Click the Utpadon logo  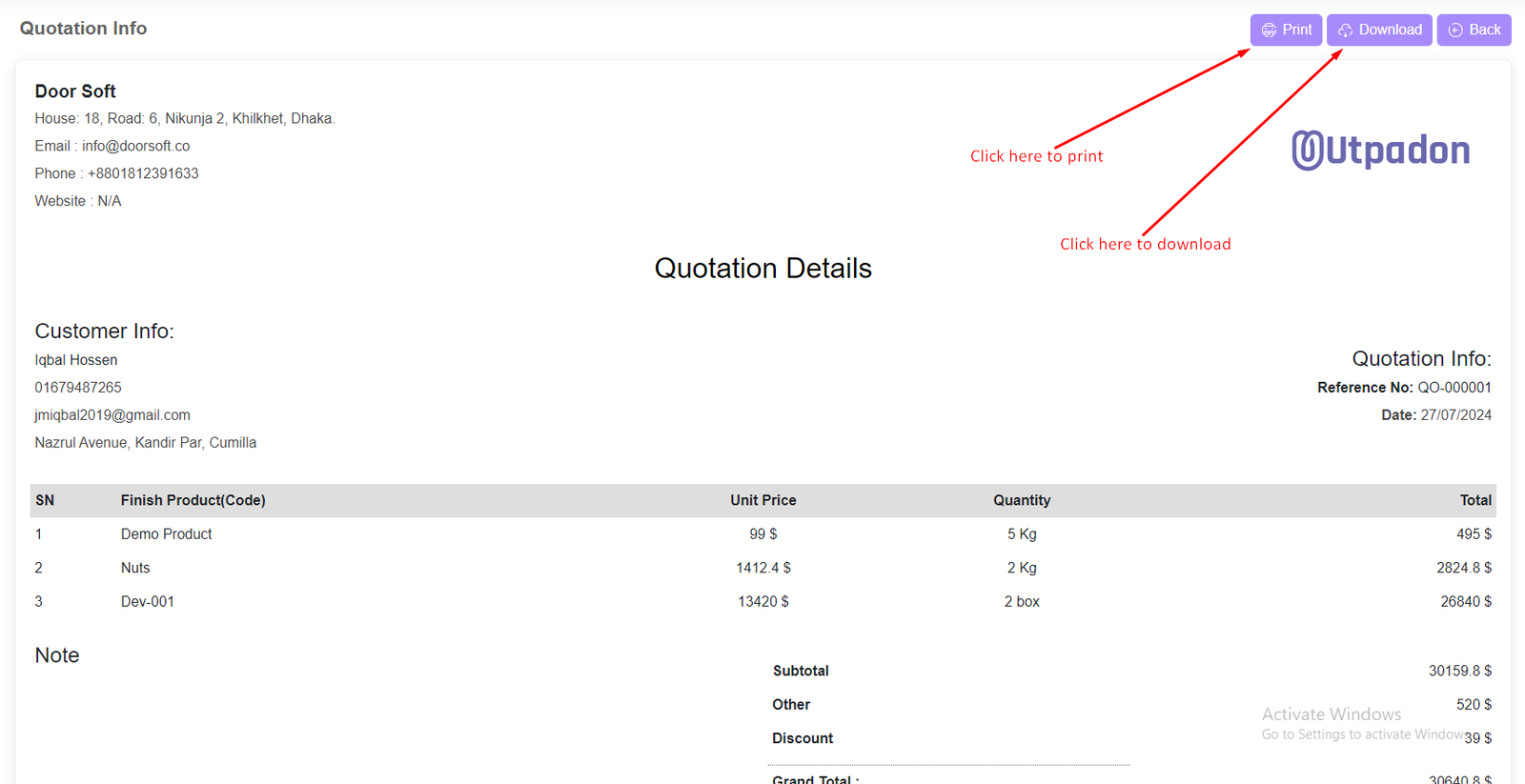tap(1380, 151)
